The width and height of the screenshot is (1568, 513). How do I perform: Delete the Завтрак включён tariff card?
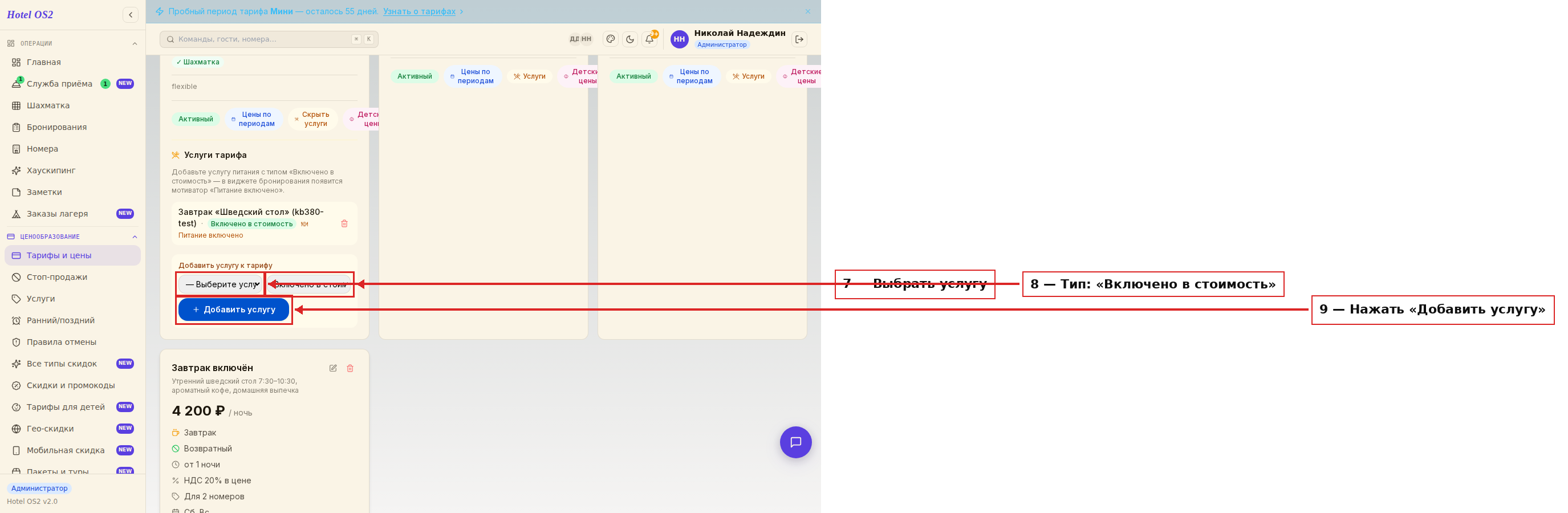pyautogui.click(x=350, y=368)
